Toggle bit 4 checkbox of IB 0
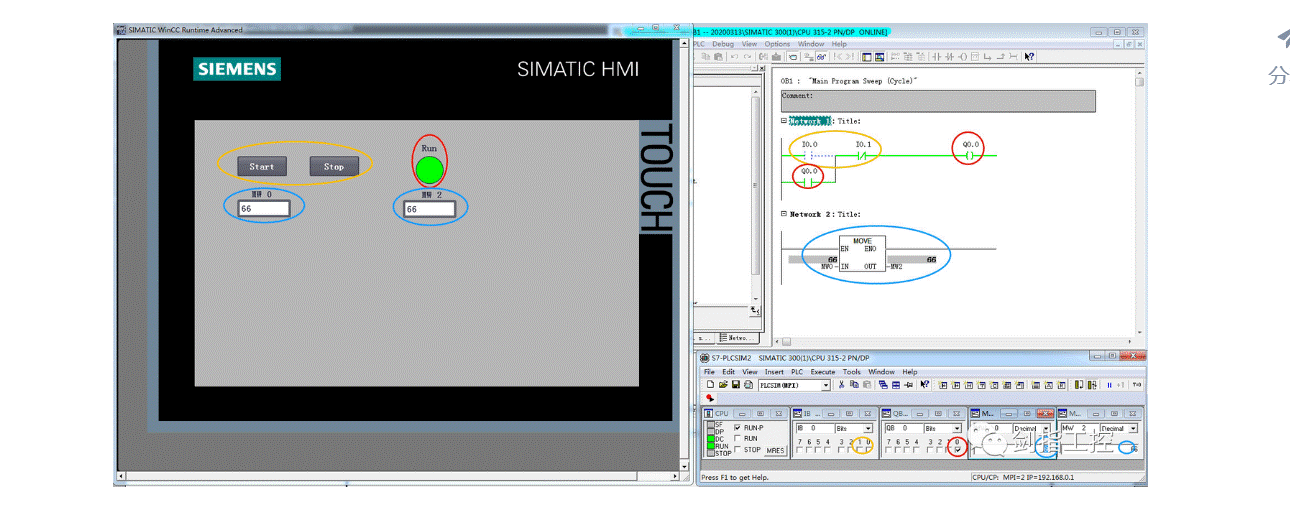The width and height of the screenshot is (1290, 512). coord(827,450)
